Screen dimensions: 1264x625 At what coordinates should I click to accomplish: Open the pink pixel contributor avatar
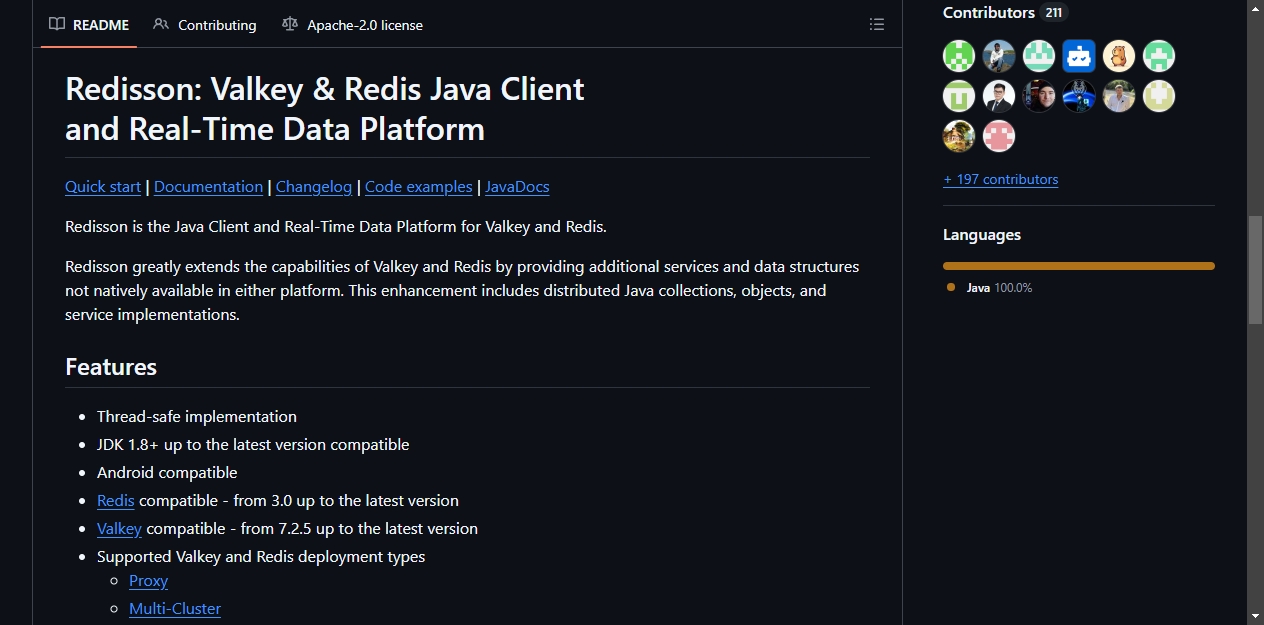(999, 136)
